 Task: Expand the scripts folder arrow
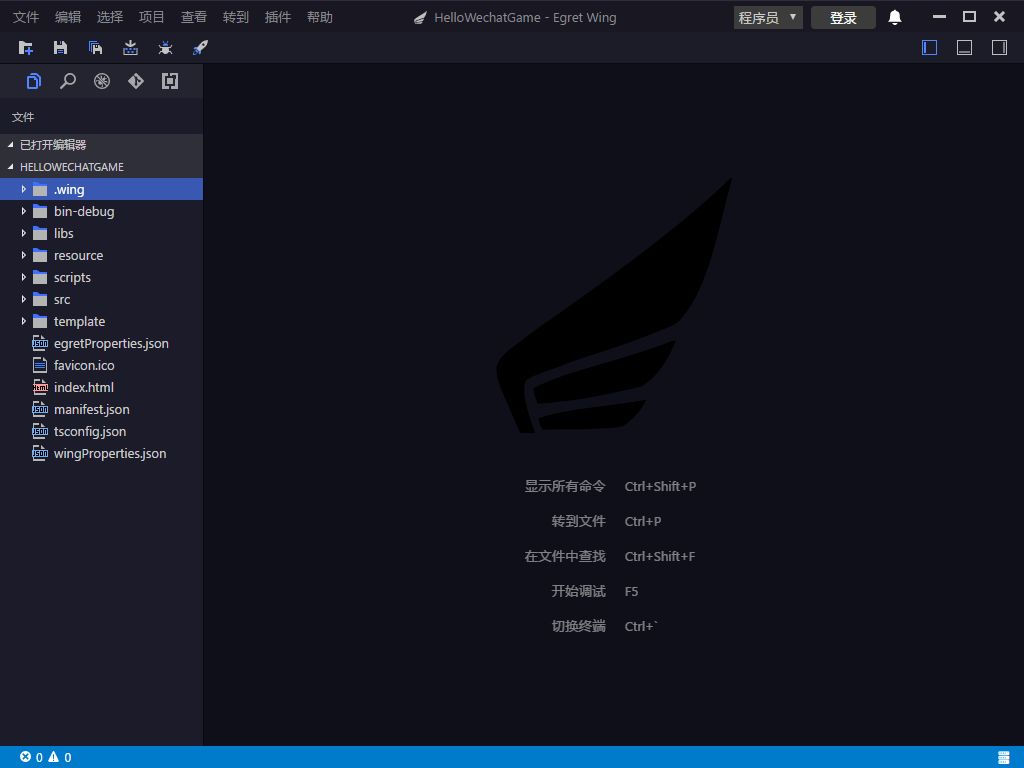[x=24, y=277]
